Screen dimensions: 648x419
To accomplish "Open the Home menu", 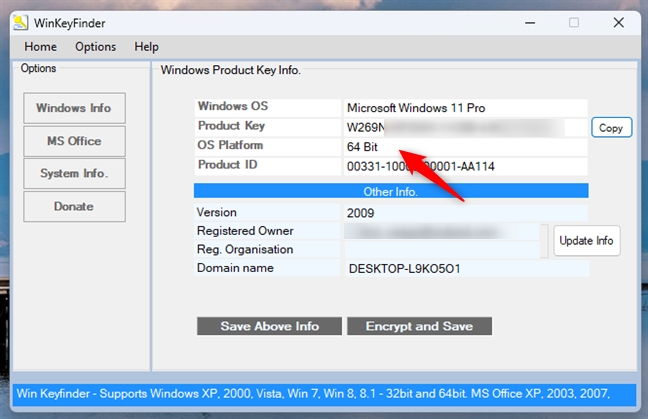I will click(40, 47).
